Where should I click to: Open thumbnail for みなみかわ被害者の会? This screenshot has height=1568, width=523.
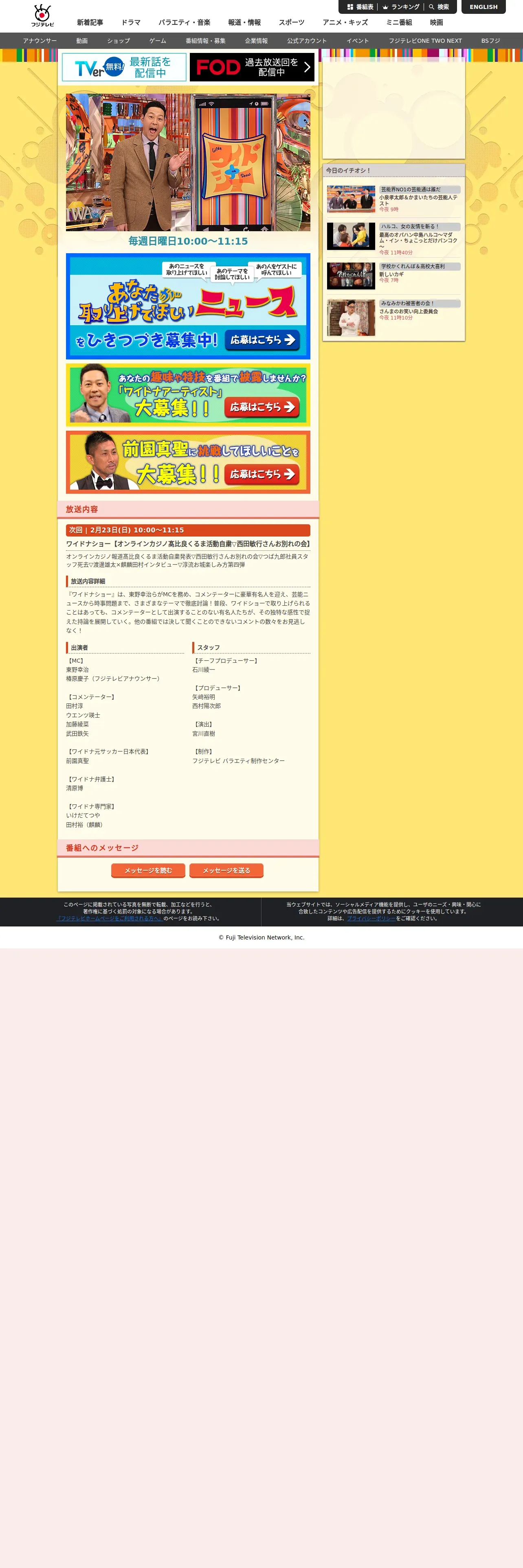coord(351,318)
